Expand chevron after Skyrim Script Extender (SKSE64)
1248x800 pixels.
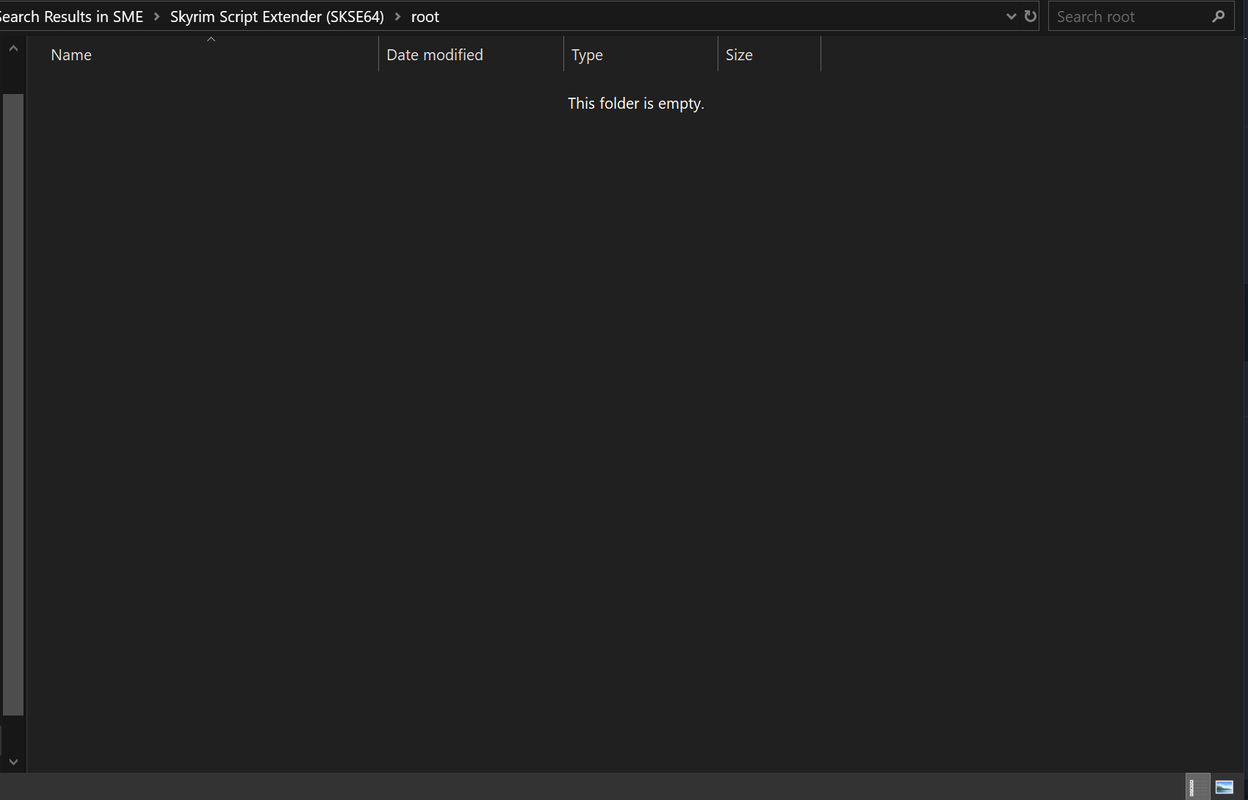coord(398,16)
